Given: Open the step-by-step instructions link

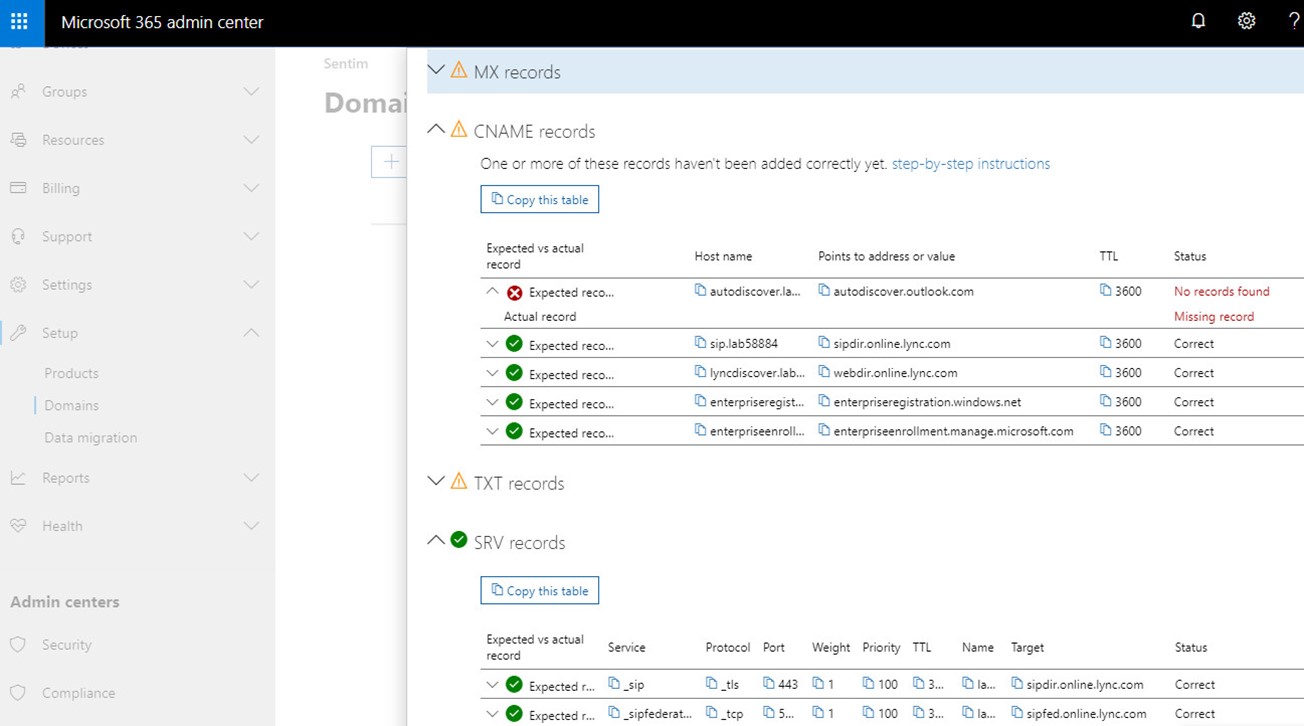Looking at the screenshot, I should click(970, 164).
